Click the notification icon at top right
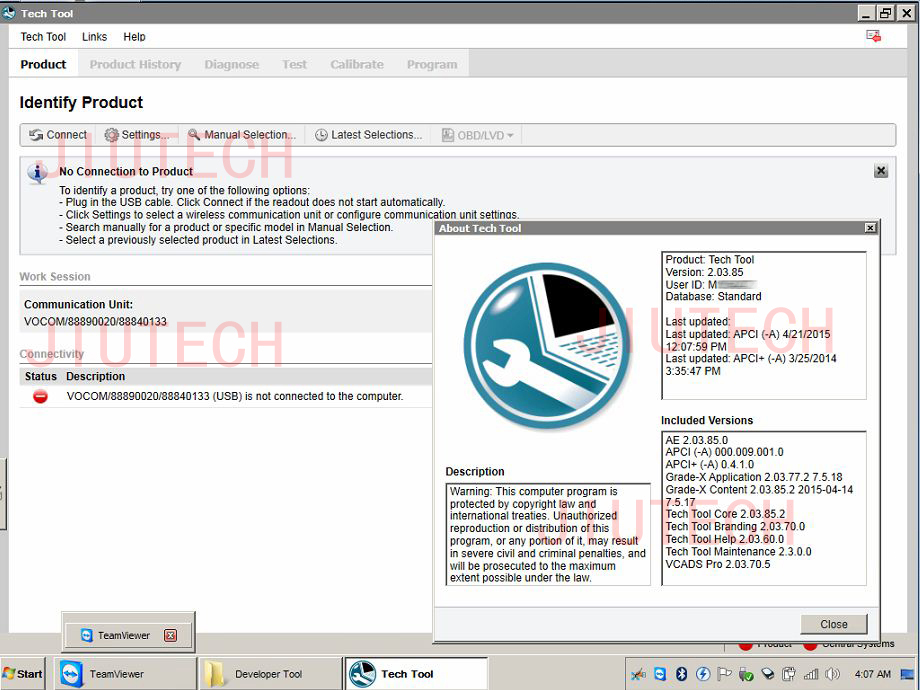Image resolution: width=920 pixels, height=690 pixels. tap(873, 36)
